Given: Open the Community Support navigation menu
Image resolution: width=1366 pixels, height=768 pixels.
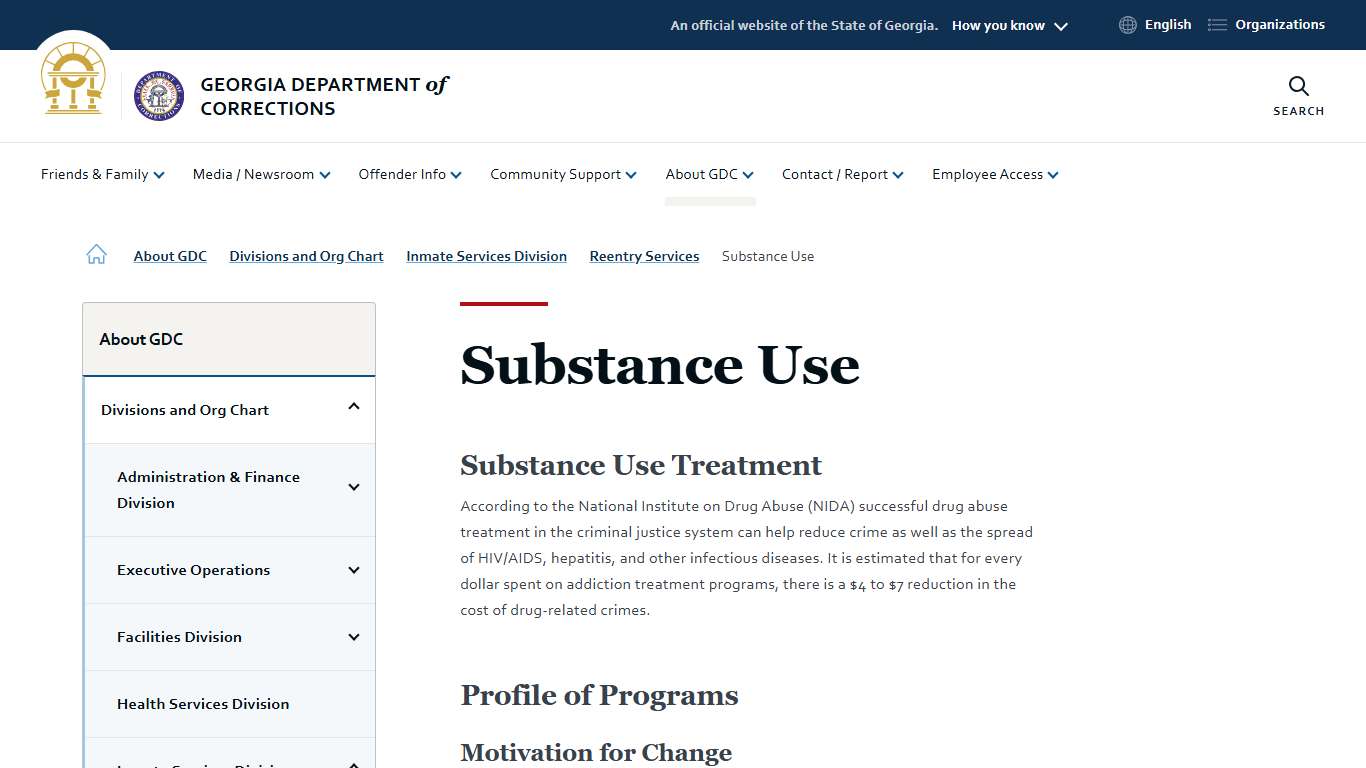Looking at the screenshot, I should coord(562,174).
